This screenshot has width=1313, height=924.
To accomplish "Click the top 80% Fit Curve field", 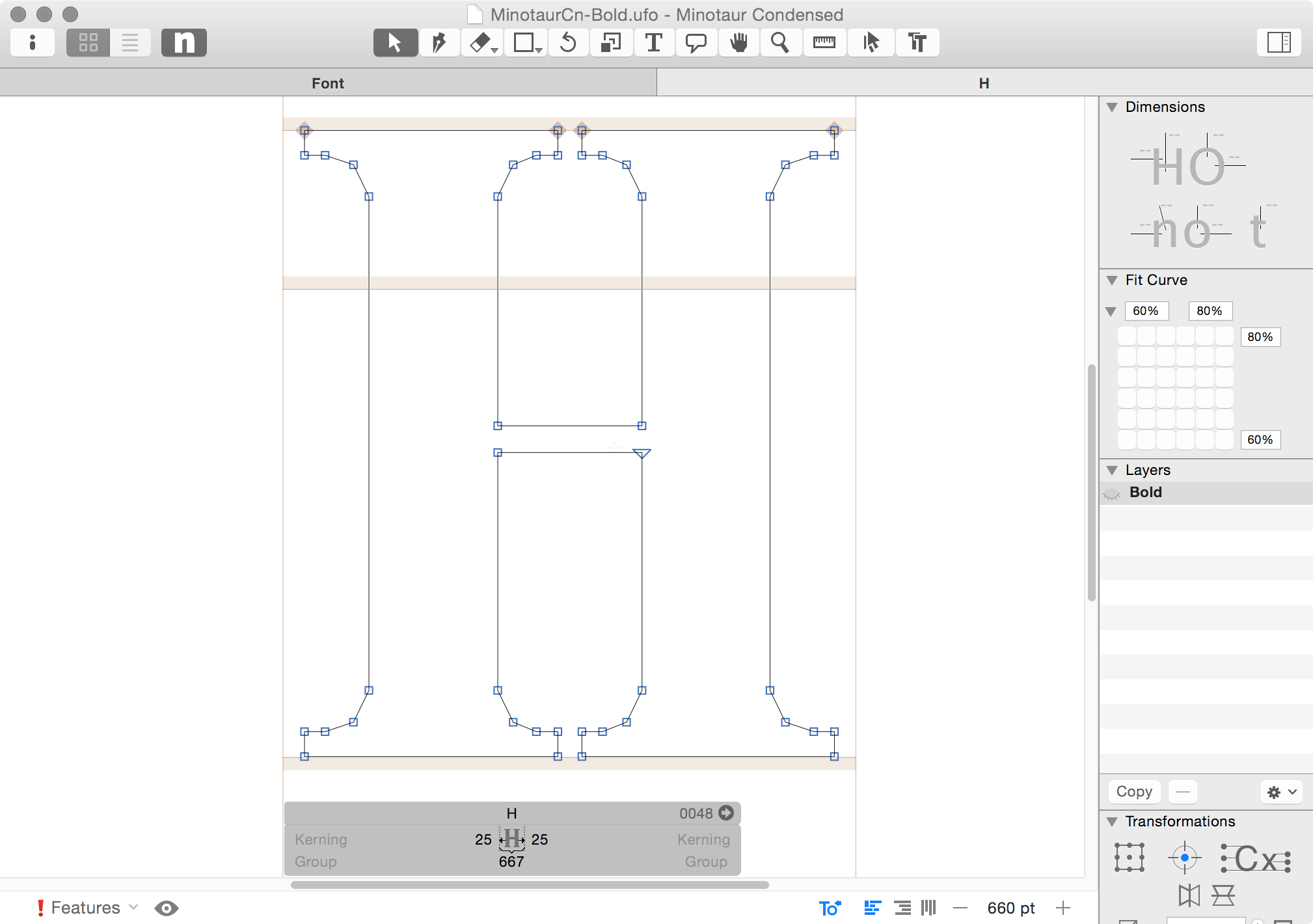I will (1210, 311).
